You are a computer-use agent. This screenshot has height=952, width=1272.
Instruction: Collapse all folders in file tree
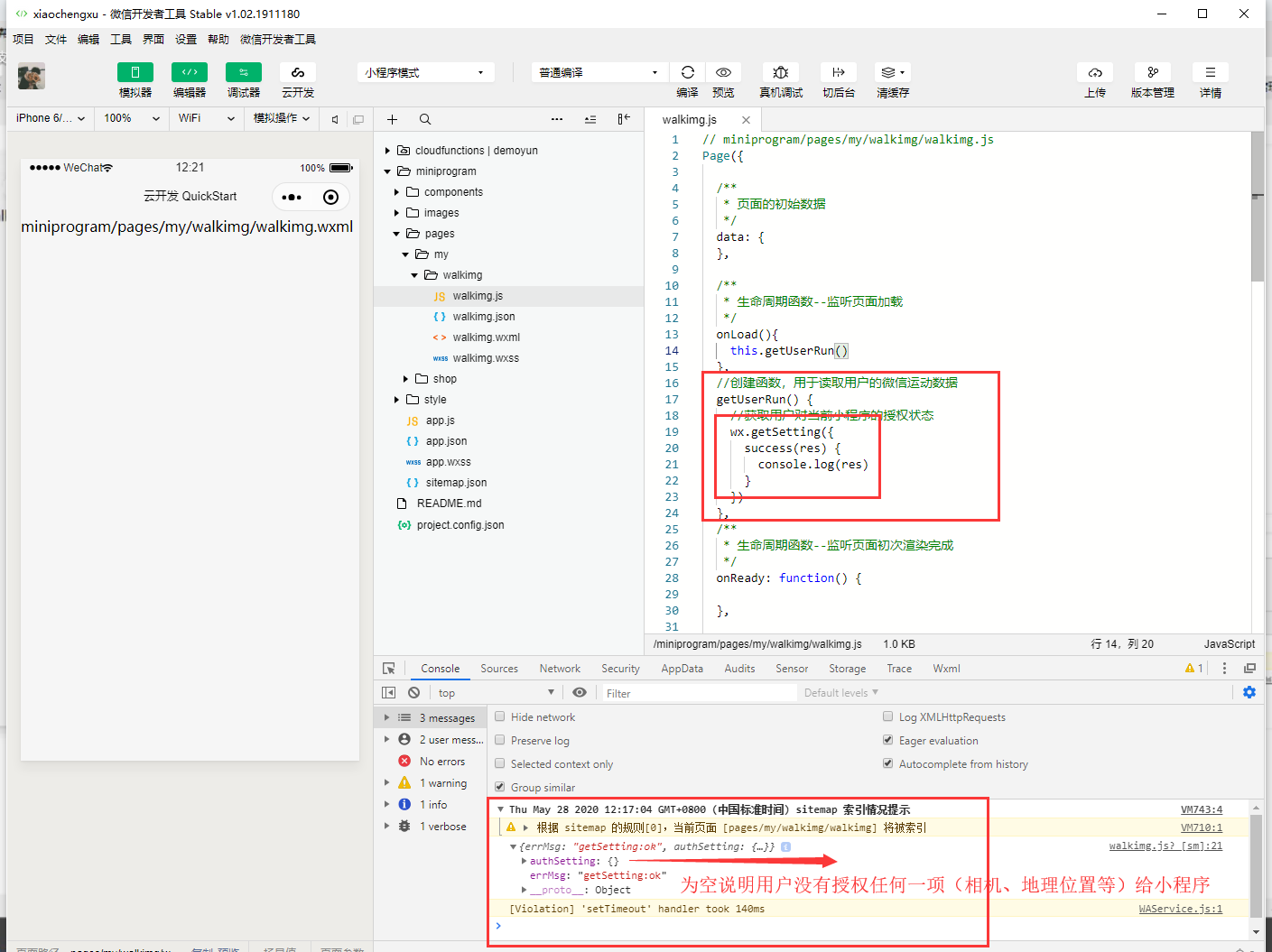pyautogui.click(x=590, y=119)
